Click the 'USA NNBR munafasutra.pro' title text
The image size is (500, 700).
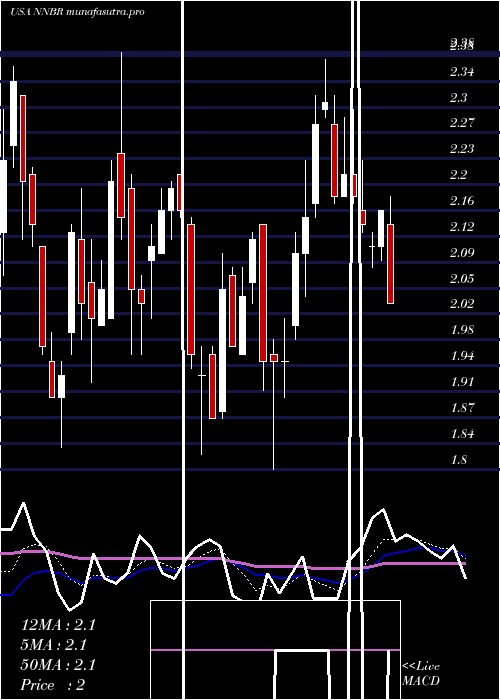coord(77,12)
